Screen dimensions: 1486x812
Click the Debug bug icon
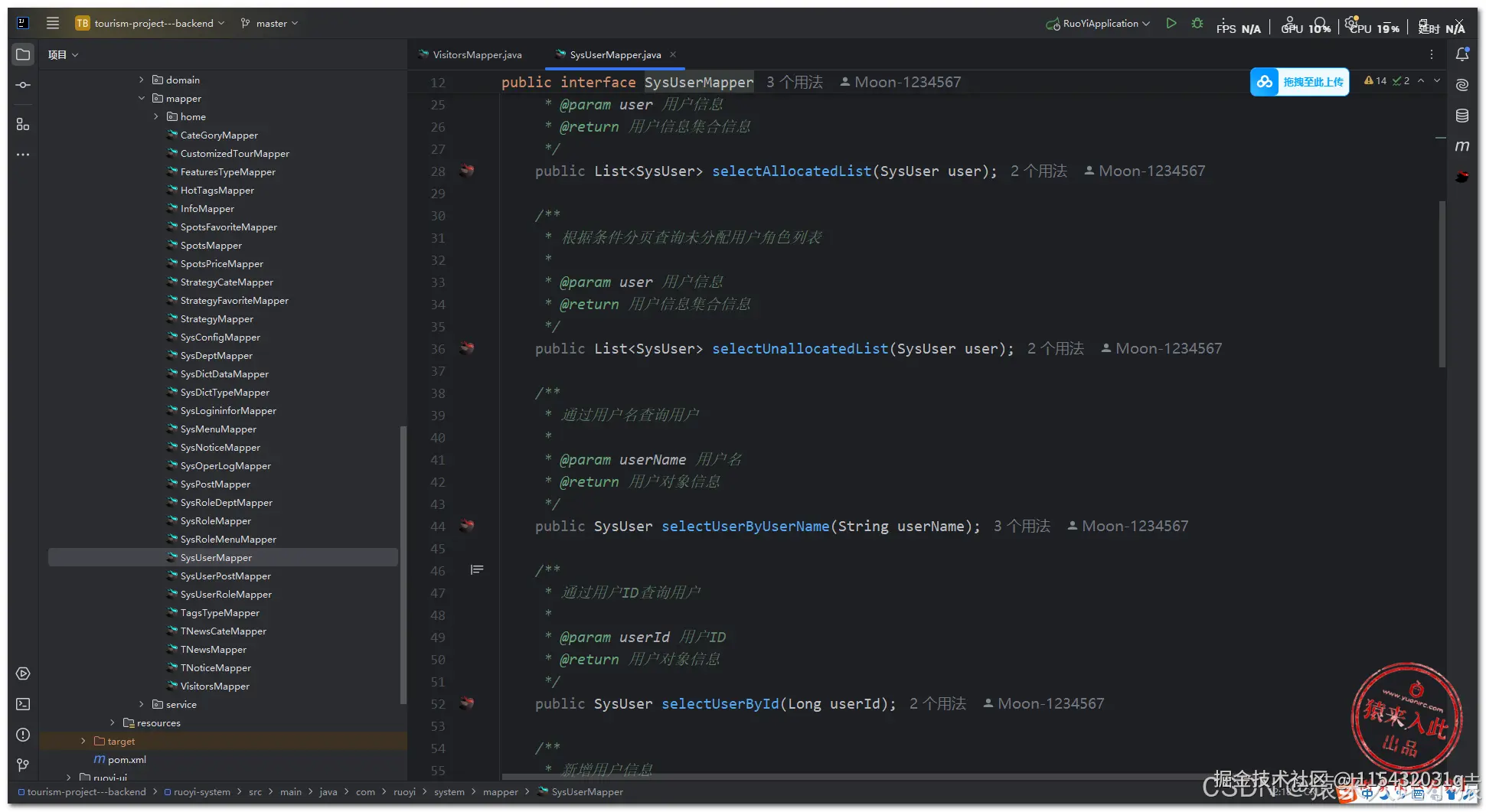click(1197, 24)
